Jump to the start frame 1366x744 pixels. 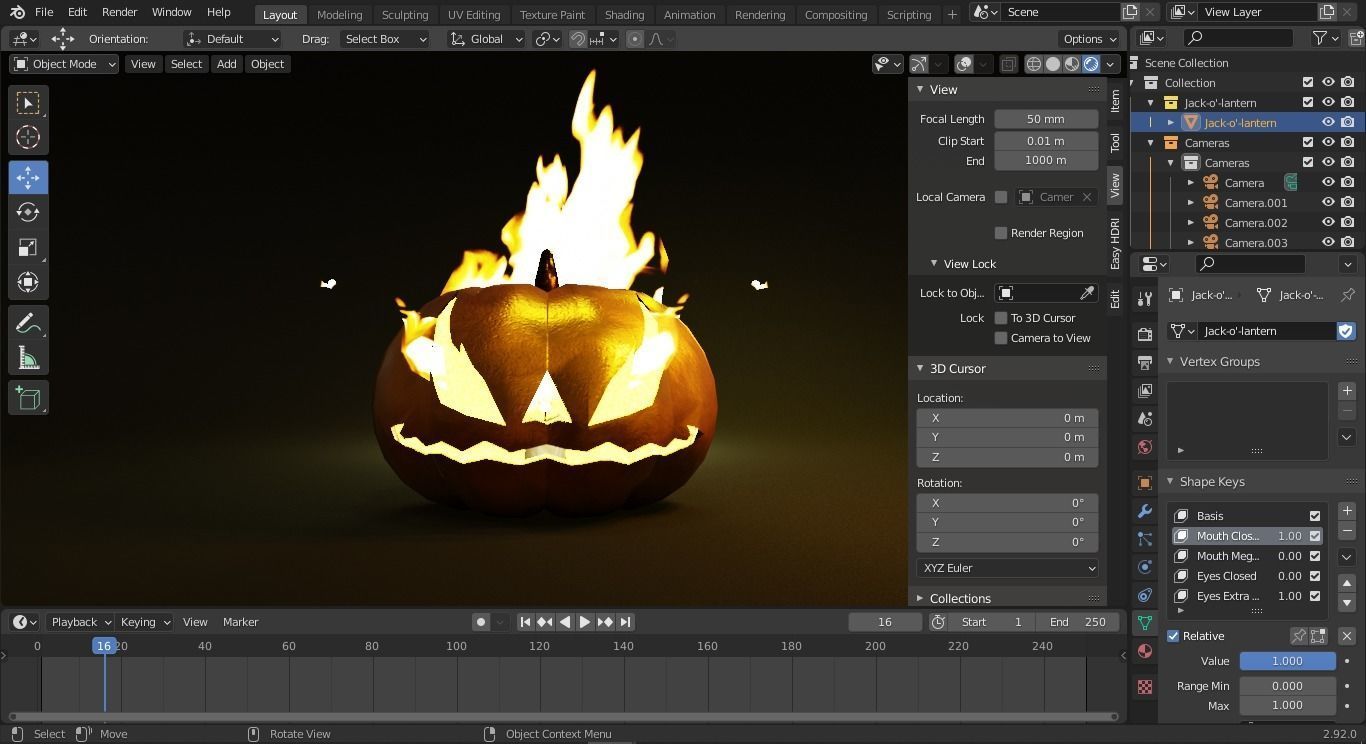tap(525, 622)
